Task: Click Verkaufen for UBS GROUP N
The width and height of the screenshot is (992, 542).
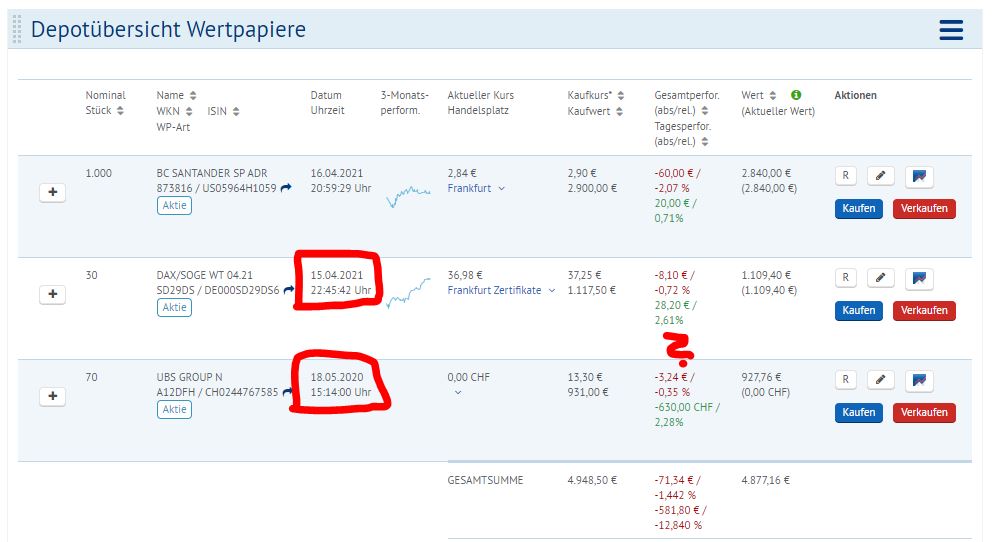Action: point(924,412)
